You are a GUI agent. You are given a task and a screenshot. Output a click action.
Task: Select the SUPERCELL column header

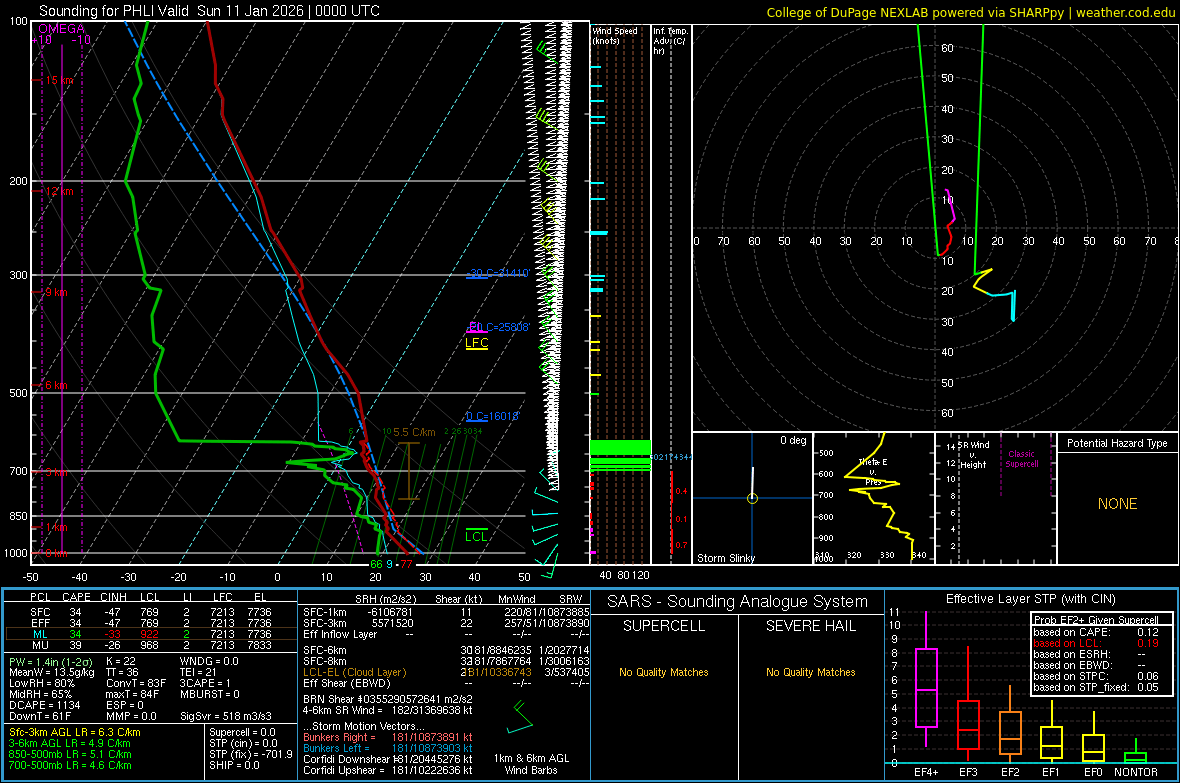coord(664,626)
